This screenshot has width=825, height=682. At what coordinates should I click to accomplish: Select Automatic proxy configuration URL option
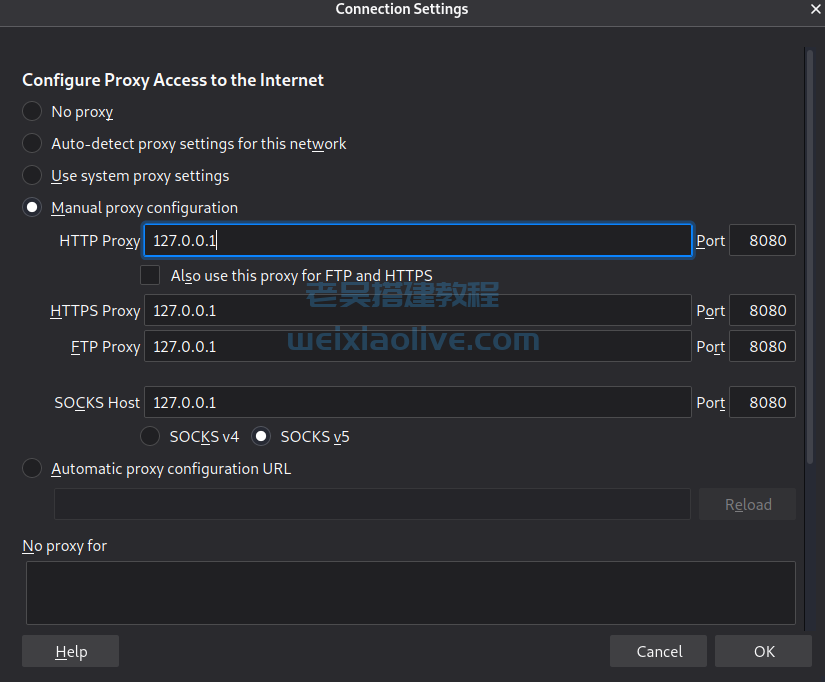pos(32,468)
